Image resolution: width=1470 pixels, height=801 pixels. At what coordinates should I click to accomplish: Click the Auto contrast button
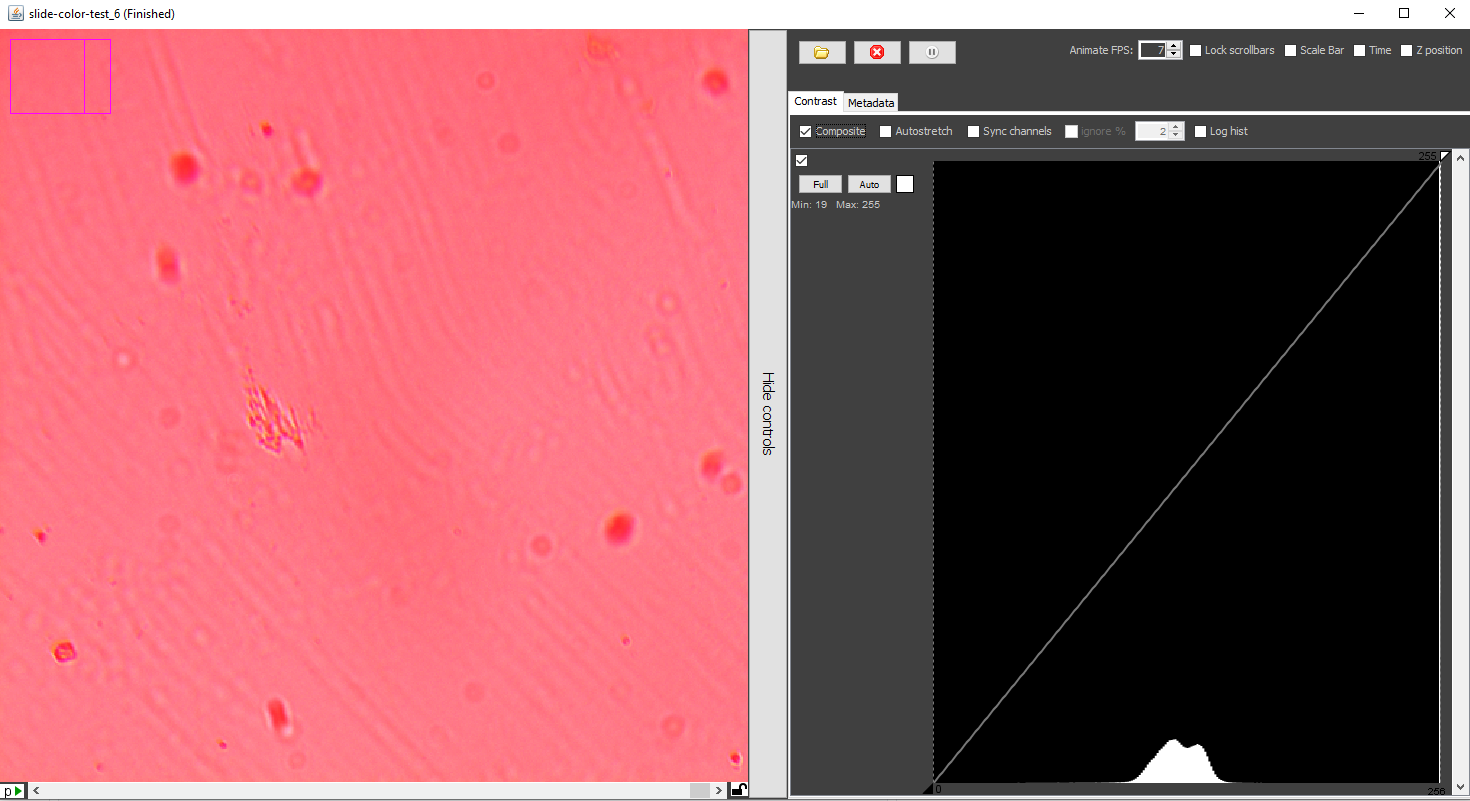pos(868,184)
